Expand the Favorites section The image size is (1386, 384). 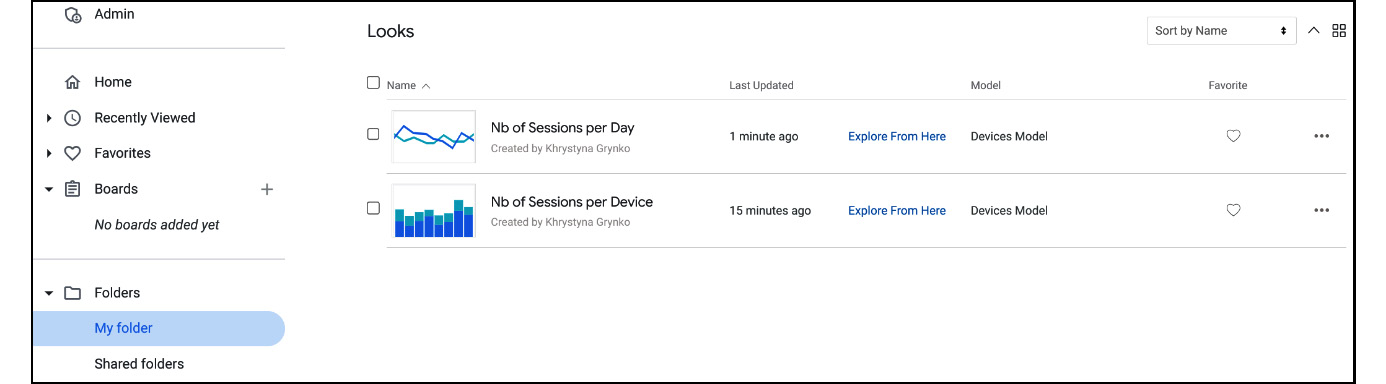tap(49, 153)
